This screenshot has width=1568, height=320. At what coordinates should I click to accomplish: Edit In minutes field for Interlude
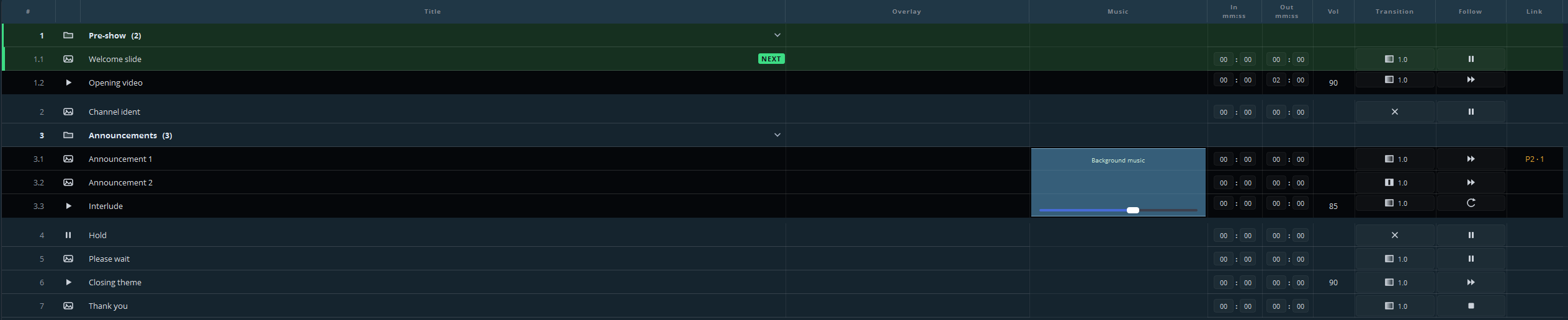coord(1223,203)
